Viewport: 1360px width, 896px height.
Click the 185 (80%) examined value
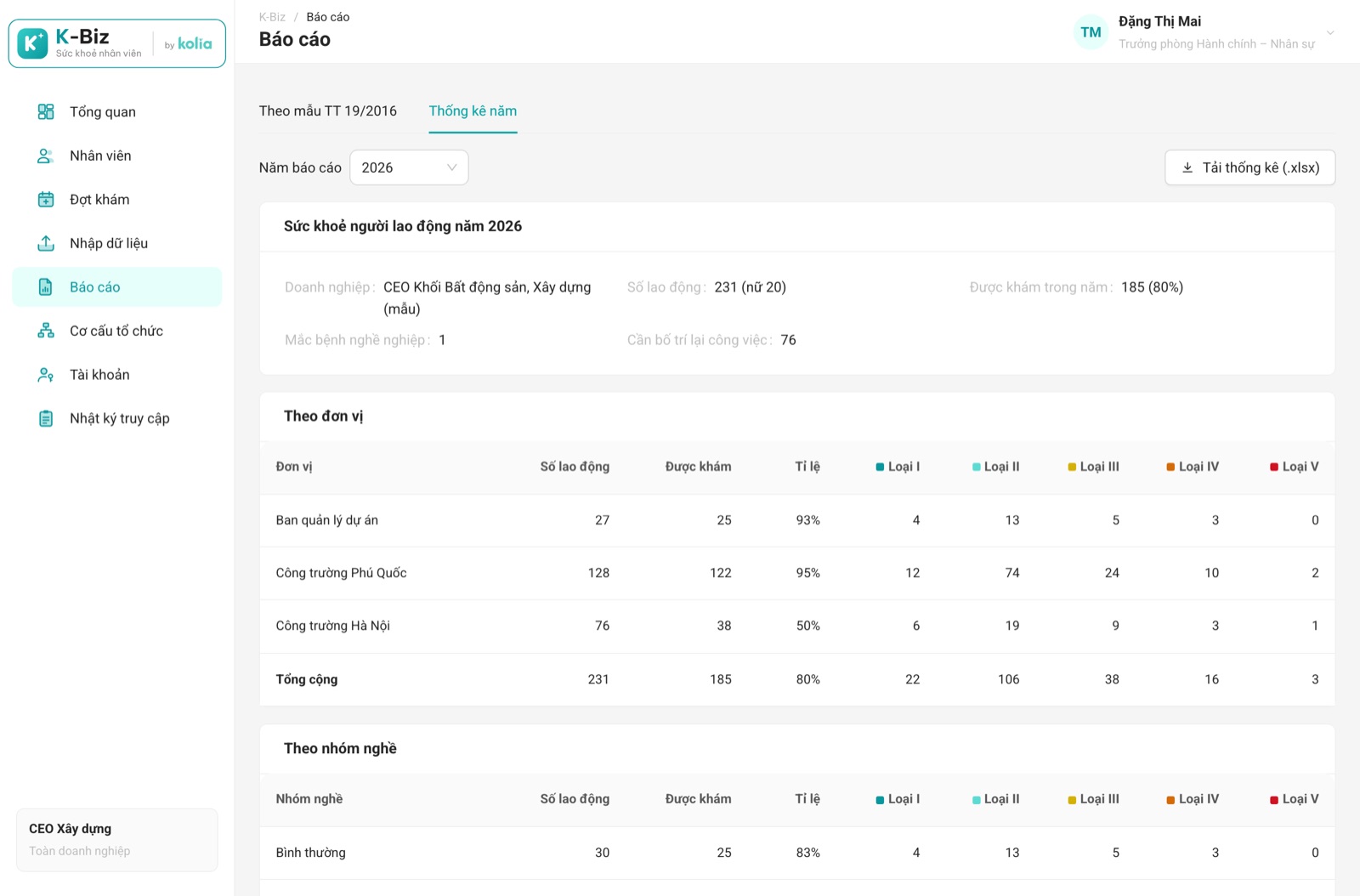[1152, 287]
